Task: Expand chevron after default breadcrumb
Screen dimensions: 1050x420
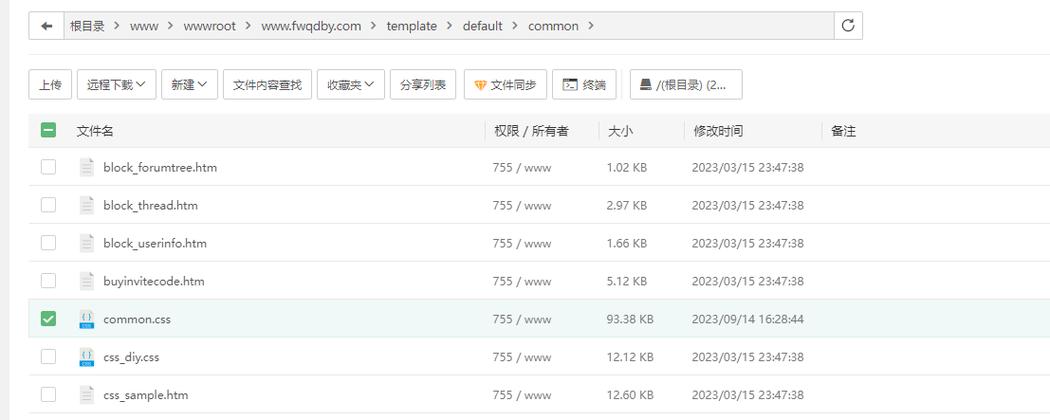Action: [515, 26]
